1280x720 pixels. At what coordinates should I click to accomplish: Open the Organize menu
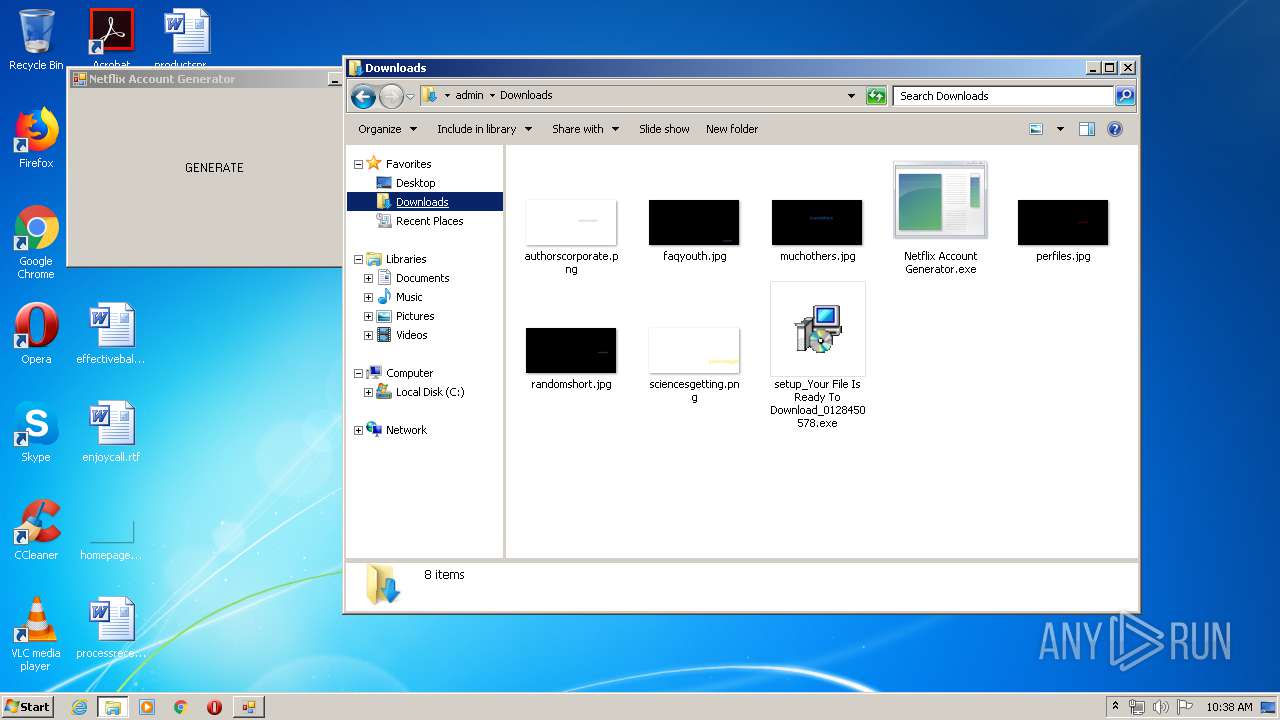point(387,129)
